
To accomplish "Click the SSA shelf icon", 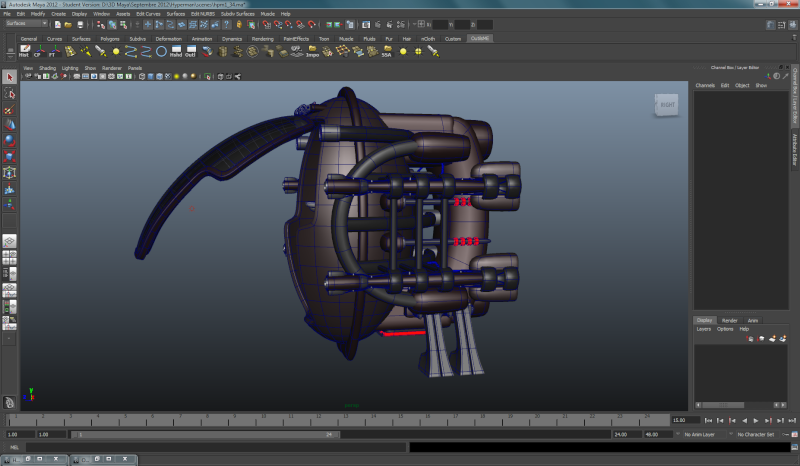I will [x=387, y=51].
